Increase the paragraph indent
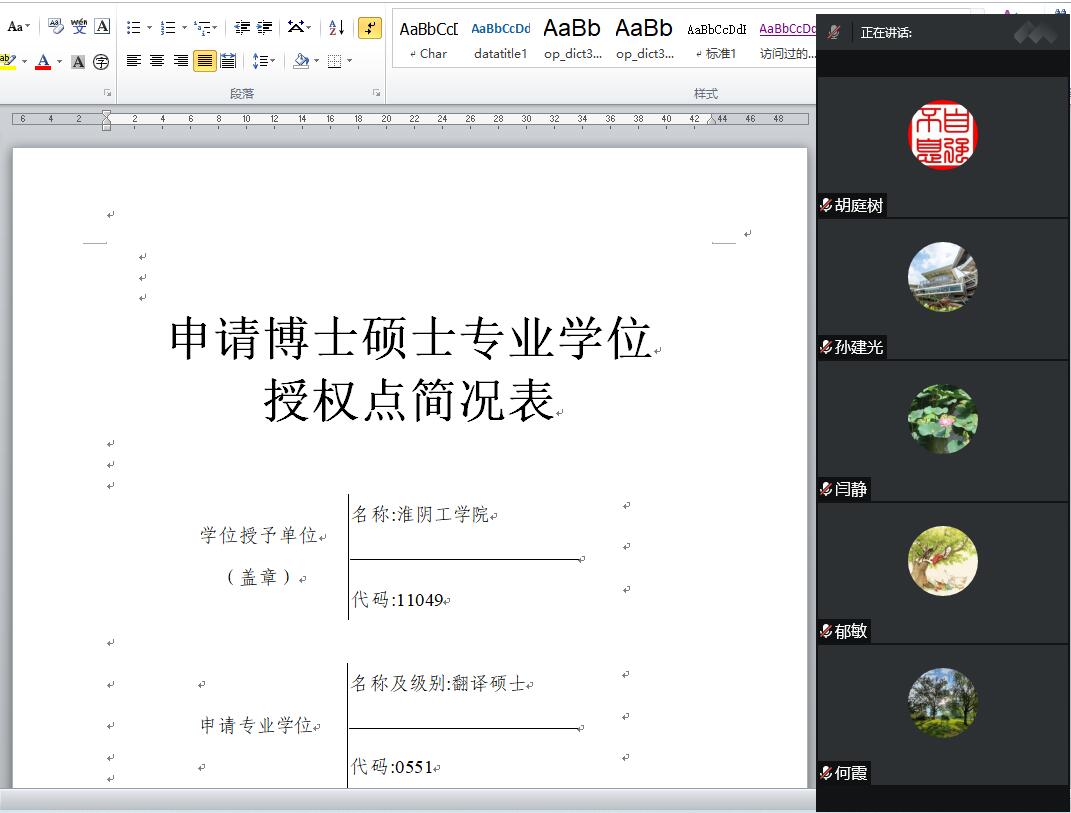Viewport: 1071px width, 813px height. (x=264, y=28)
